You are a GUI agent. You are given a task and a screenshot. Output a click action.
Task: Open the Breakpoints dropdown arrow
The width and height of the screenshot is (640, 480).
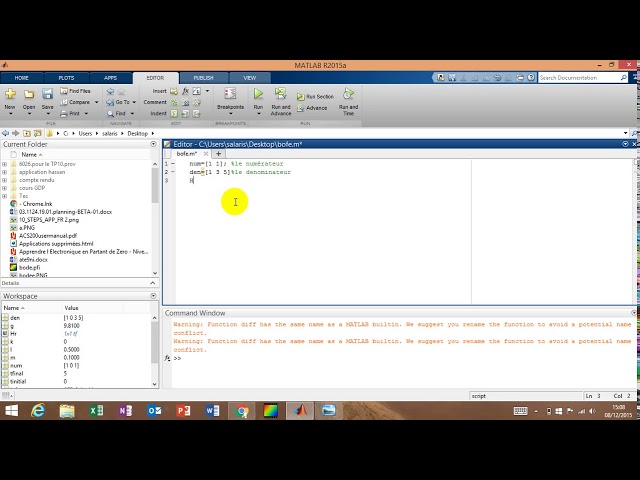coord(230,114)
